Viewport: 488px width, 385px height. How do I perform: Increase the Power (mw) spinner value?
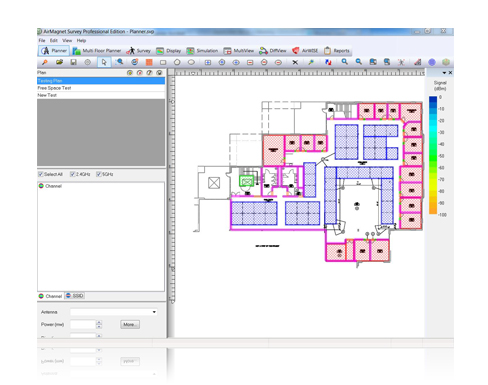click(99, 322)
